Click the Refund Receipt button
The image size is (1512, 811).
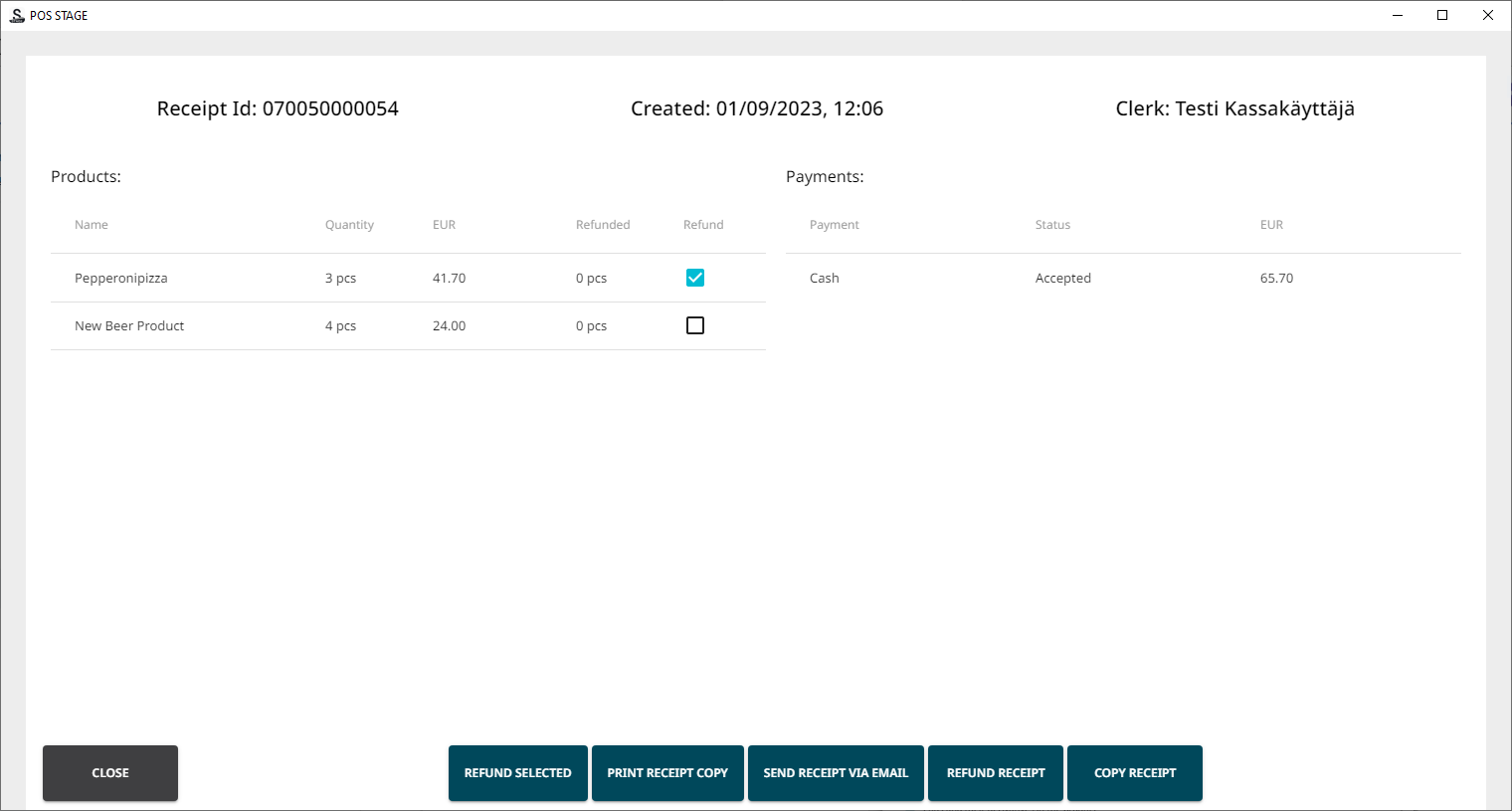pos(996,773)
